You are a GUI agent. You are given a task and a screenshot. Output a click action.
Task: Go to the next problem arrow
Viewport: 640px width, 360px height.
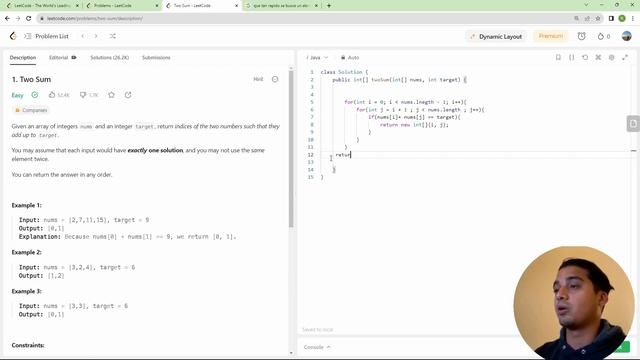tap(96, 36)
